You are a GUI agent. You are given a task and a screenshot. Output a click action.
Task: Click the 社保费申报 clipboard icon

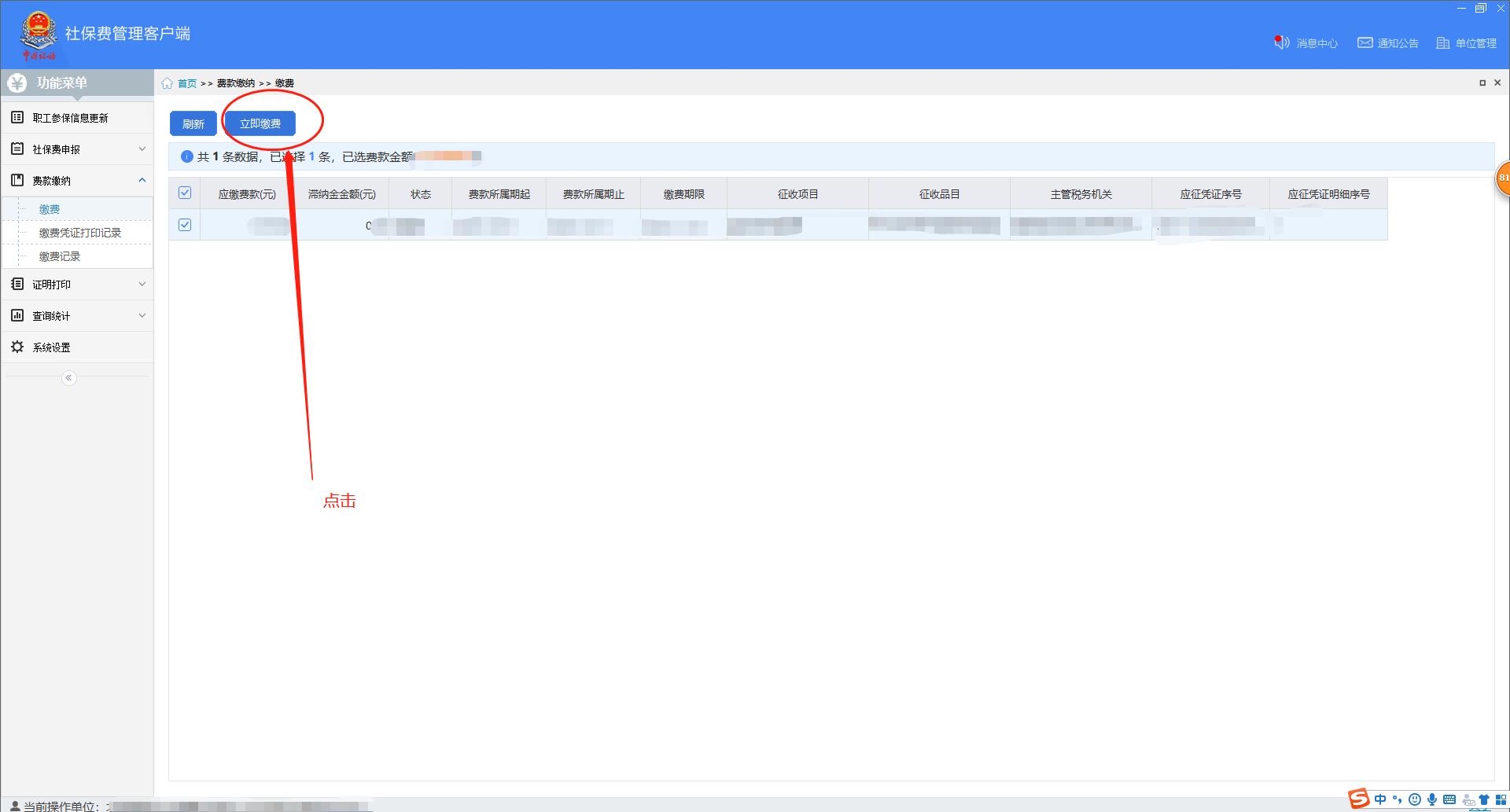[x=17, y=149]
